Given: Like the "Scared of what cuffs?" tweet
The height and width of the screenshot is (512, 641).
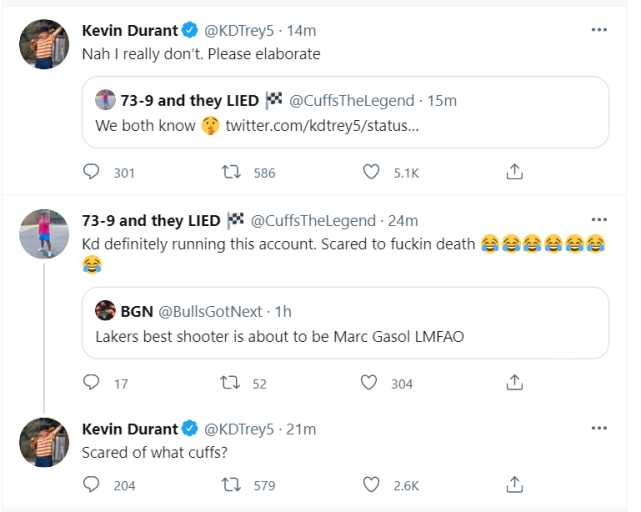Looking at the screenshot, I should [372, 485].
